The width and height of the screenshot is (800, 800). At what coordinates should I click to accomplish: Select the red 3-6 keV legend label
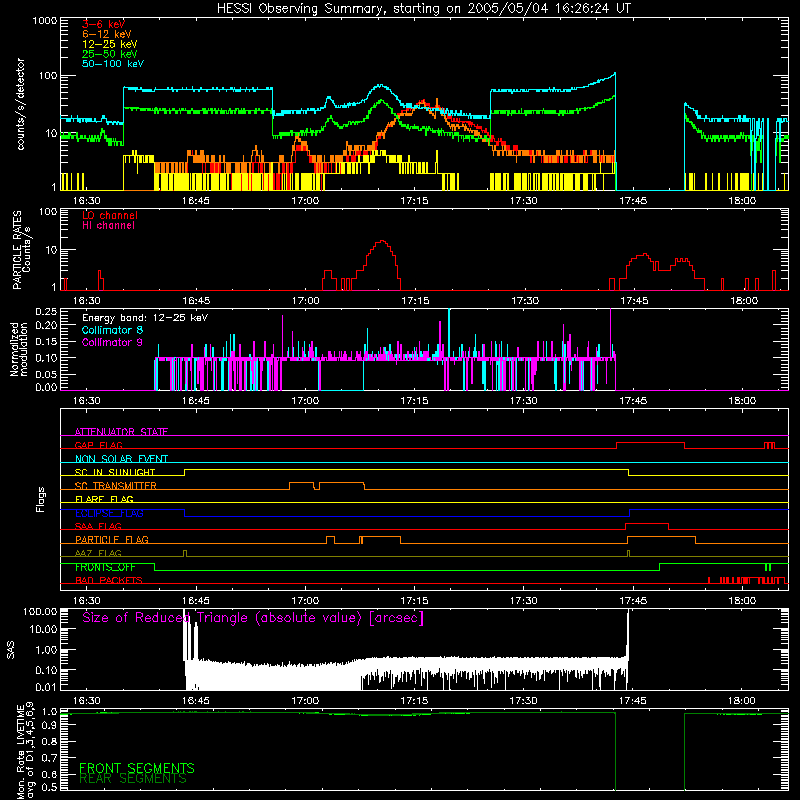[x=103, y=24]
